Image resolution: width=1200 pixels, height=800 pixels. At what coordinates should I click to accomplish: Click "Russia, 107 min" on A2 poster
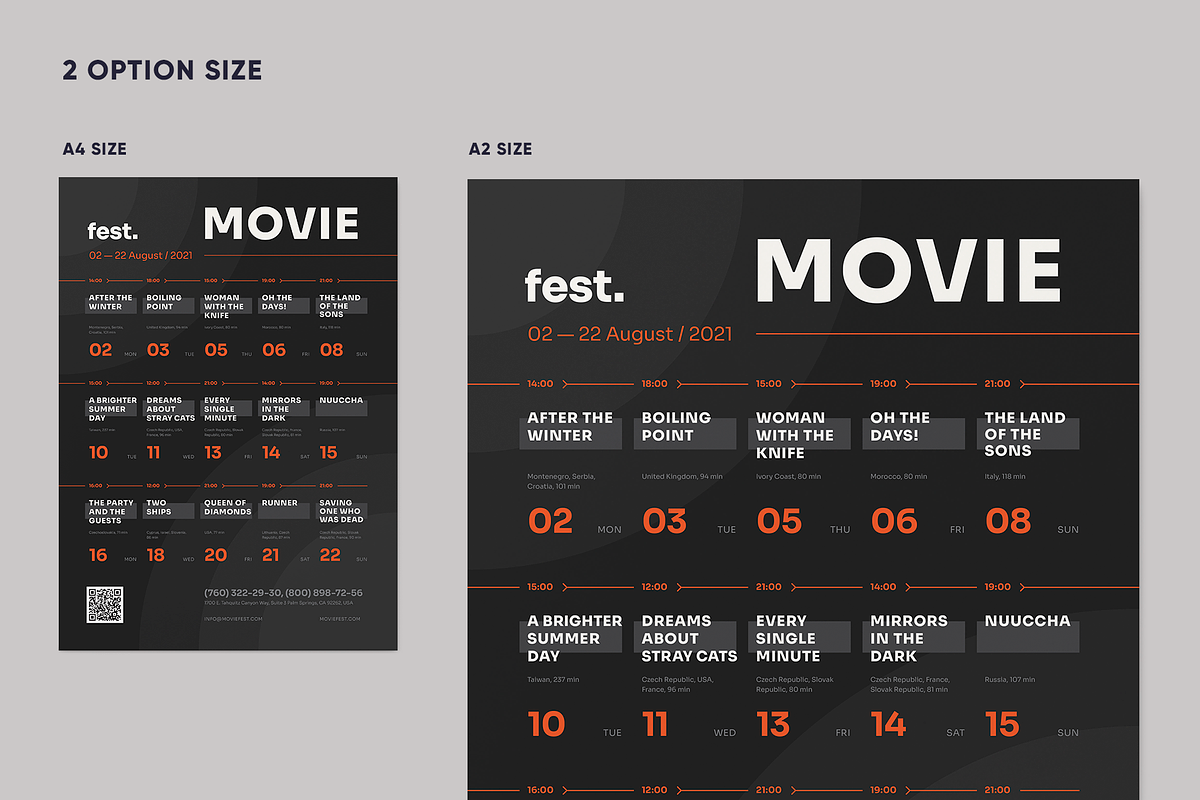click(x=1010, y=680)
